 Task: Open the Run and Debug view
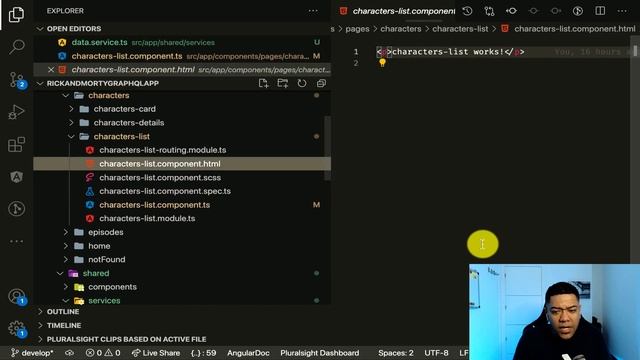tap(16, 112)
